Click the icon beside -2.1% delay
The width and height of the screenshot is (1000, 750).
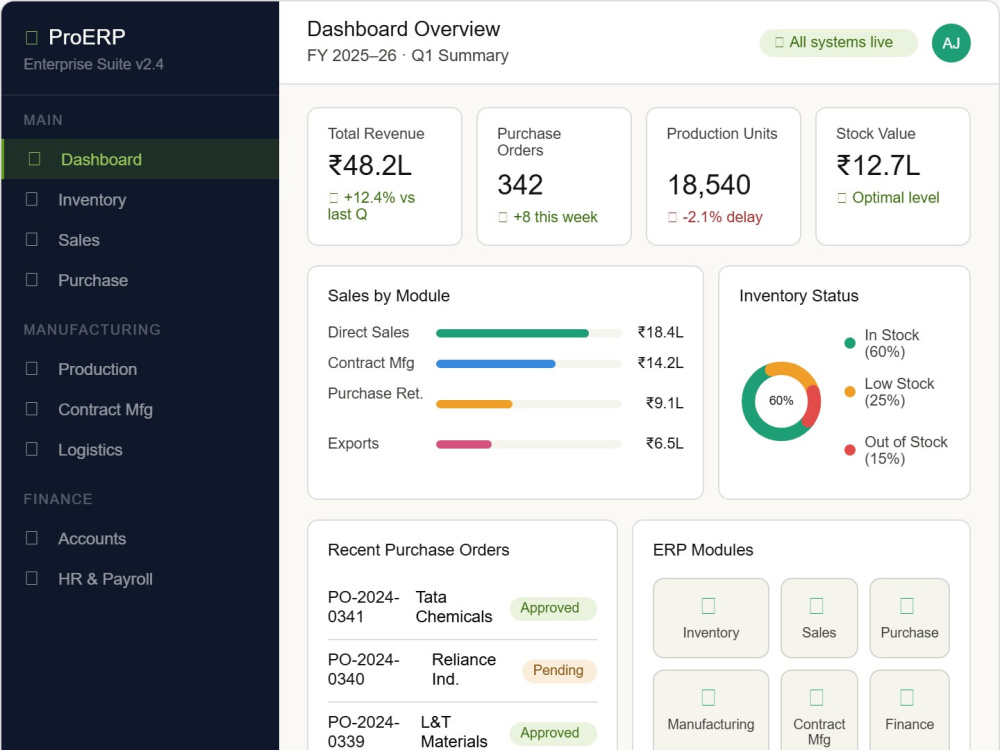(x=672, y=217)
